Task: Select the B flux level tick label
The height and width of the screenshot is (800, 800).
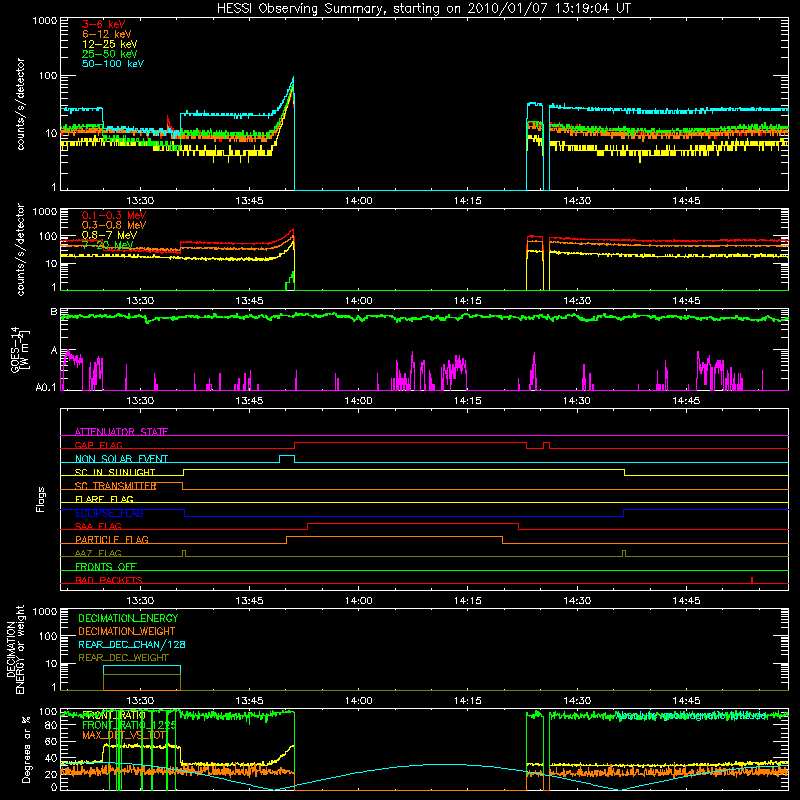Action: 54,312
